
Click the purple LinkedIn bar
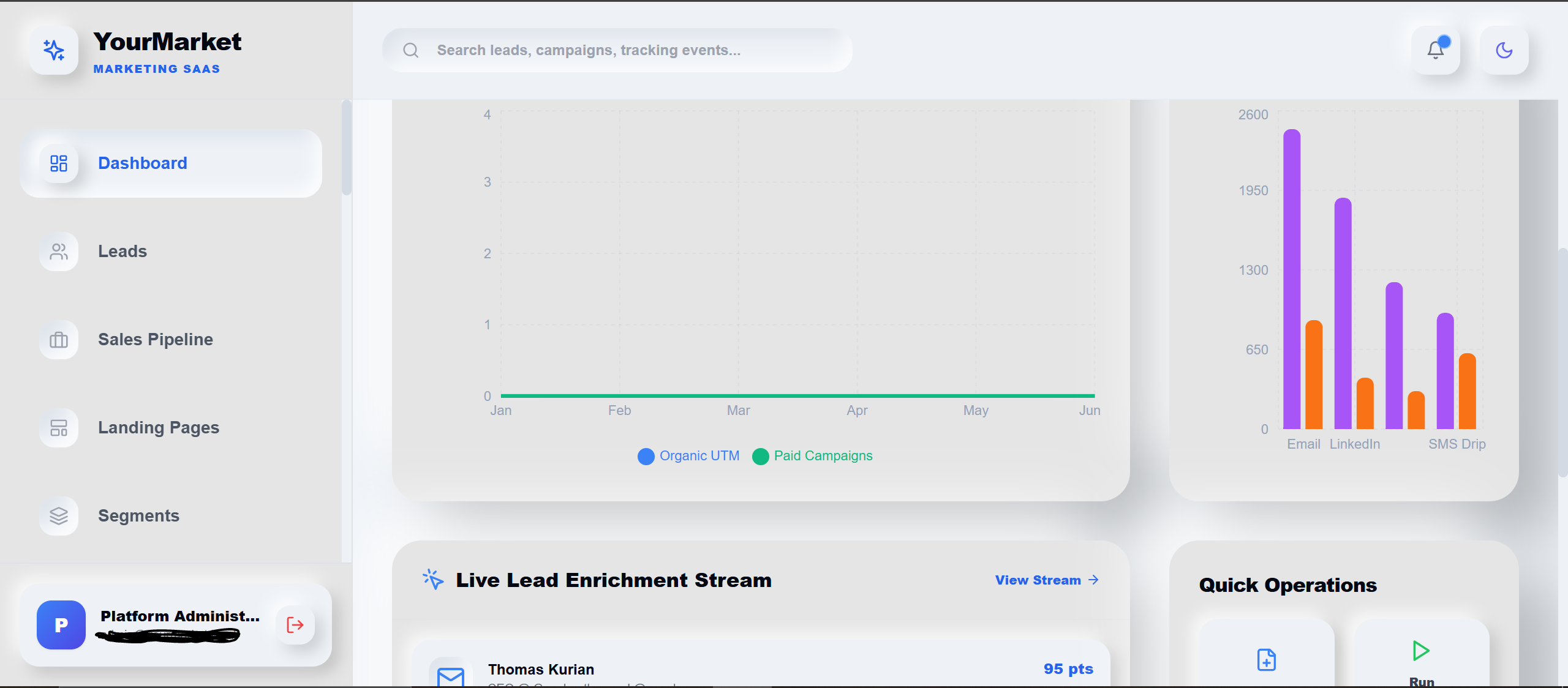coord(1343,313)
